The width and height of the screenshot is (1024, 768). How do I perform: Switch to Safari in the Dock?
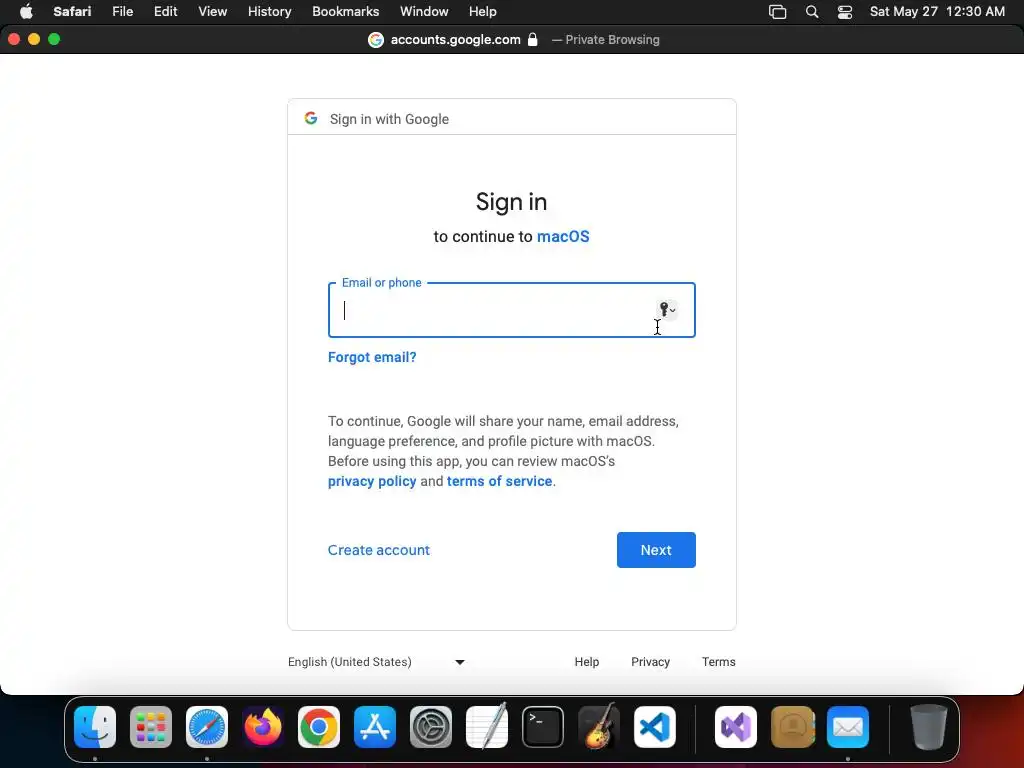click(x=207, y=727)
